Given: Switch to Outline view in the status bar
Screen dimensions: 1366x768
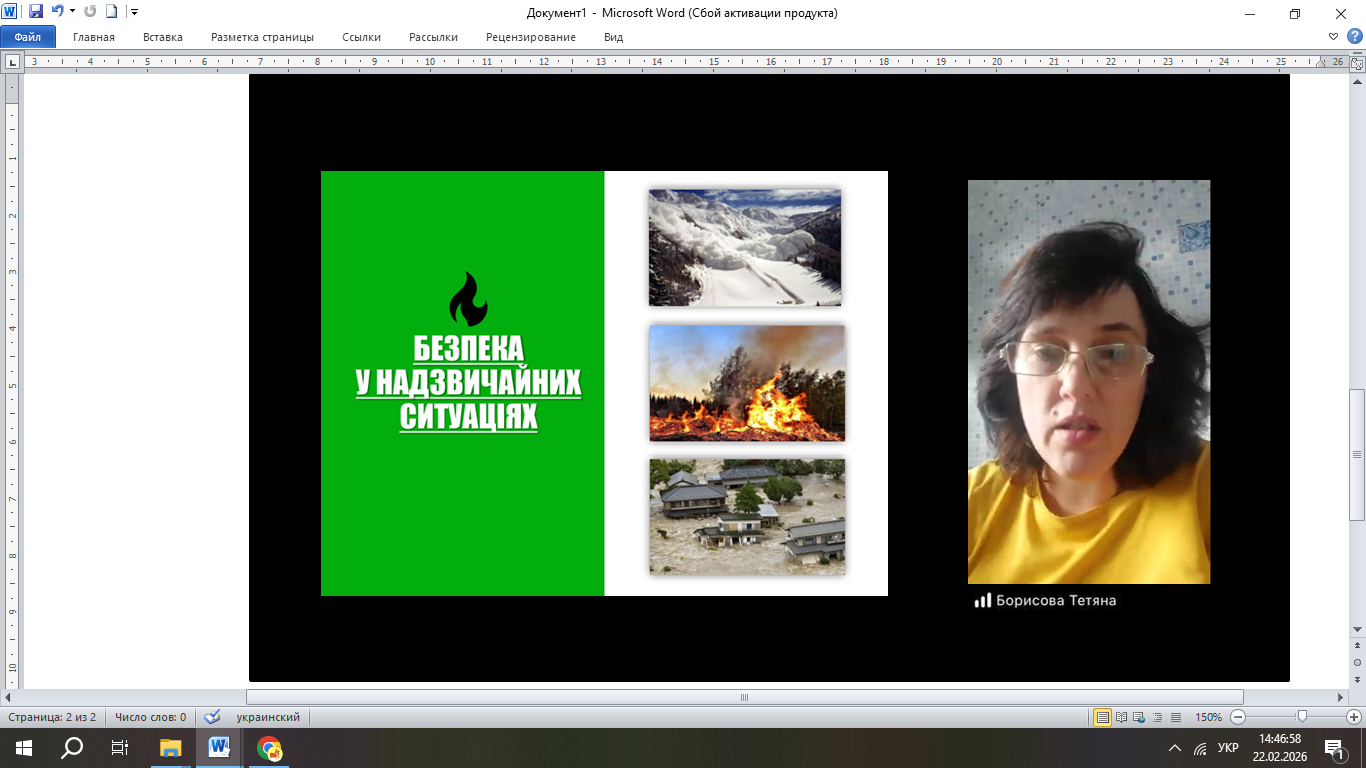Looking at the screenshot, I should click(1158, 717).
